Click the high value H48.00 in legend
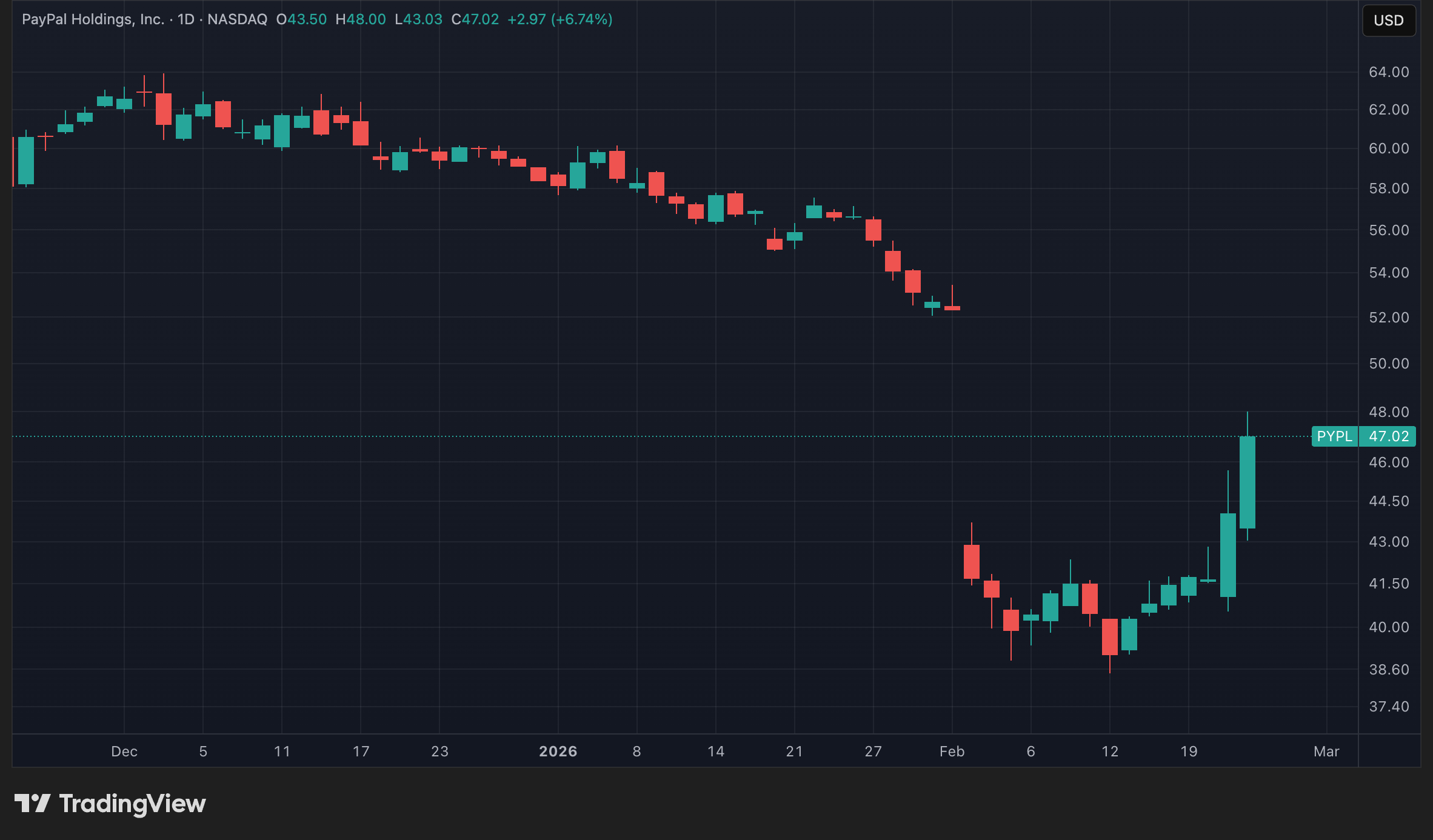 tap(361, 19)
